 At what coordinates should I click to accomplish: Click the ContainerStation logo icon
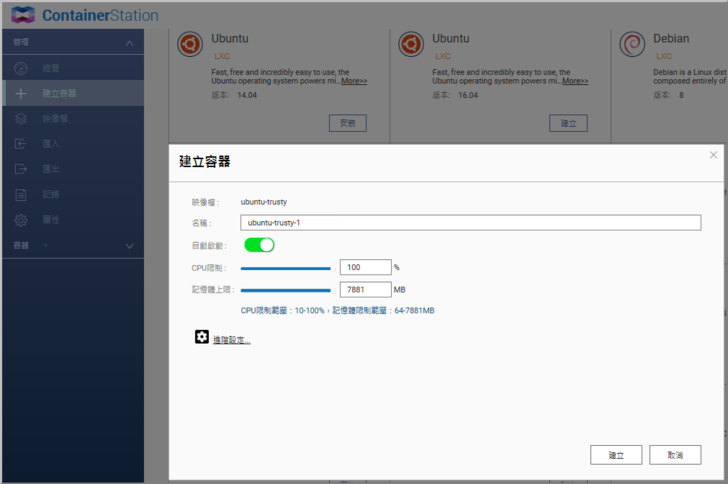tap(23, 15)
